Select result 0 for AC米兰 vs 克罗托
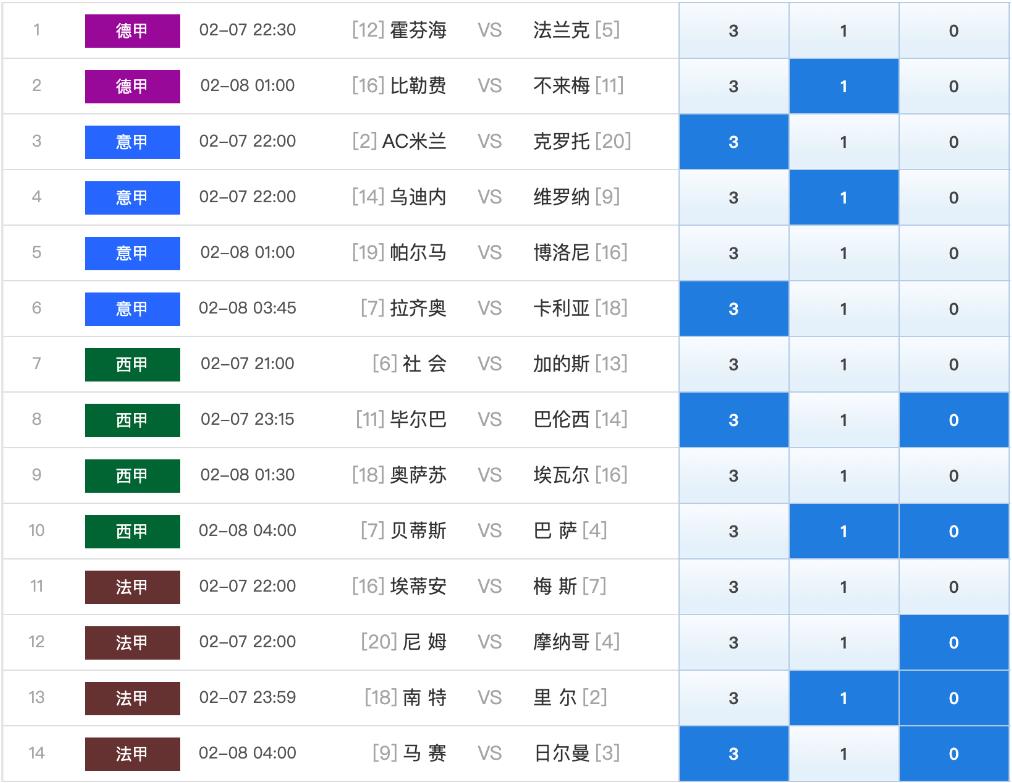 (954, 142)
